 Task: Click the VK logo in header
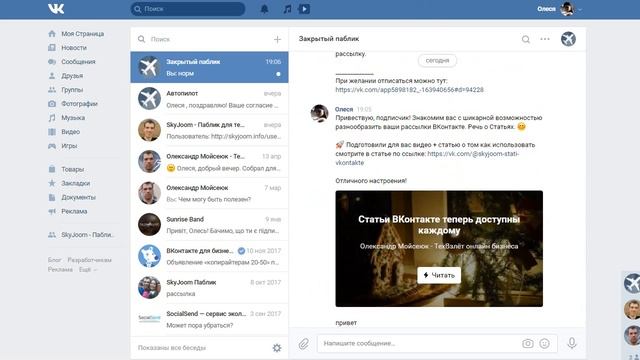(56, 9)
